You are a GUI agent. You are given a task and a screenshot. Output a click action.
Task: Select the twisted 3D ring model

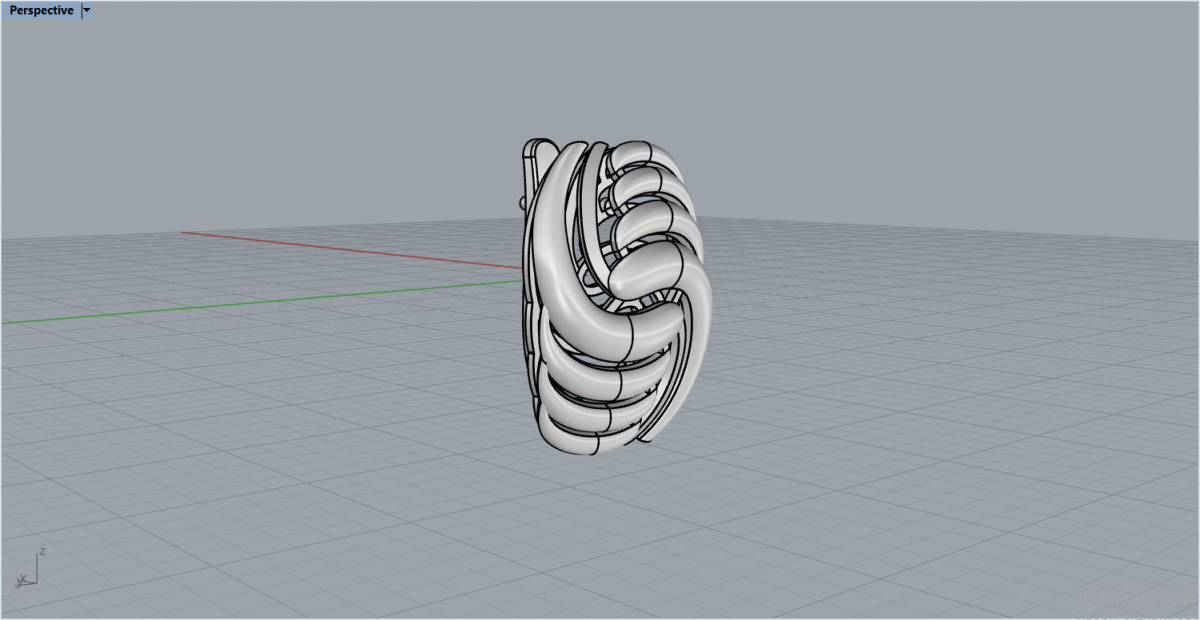pos(618,296)
